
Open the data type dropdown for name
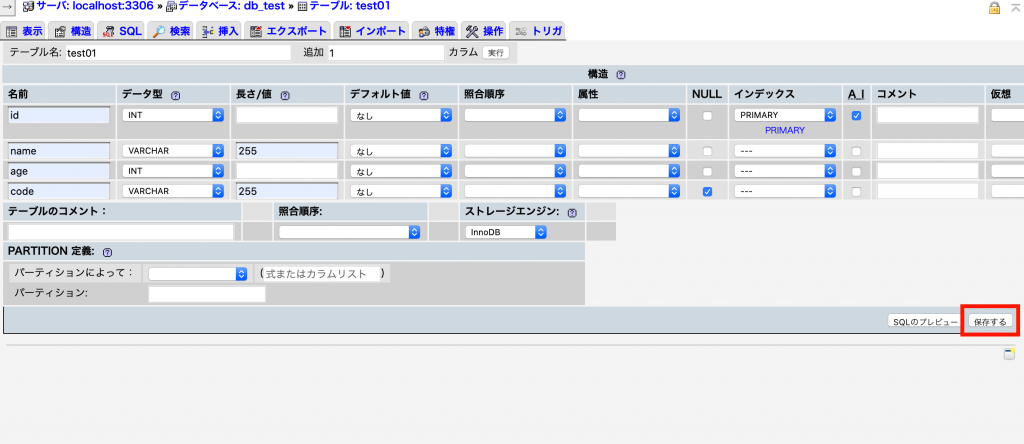173,151
